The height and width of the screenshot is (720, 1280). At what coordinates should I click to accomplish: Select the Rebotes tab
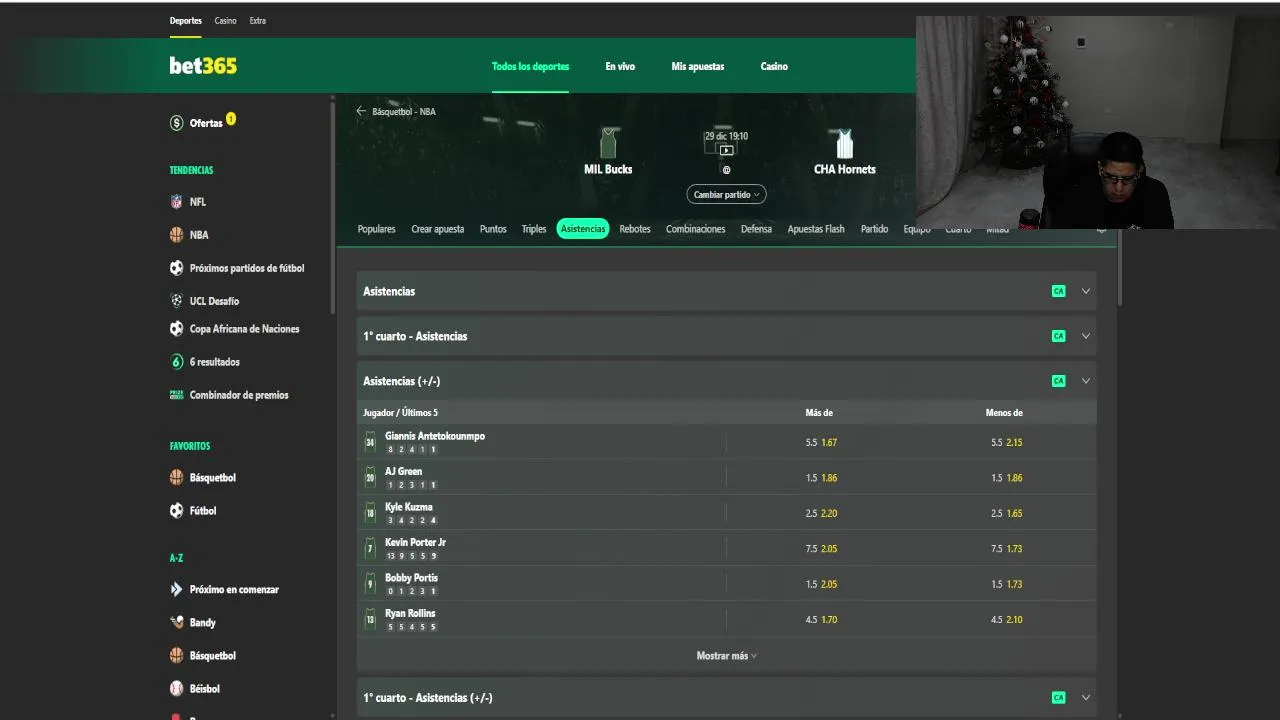click(x=635, y=229)
